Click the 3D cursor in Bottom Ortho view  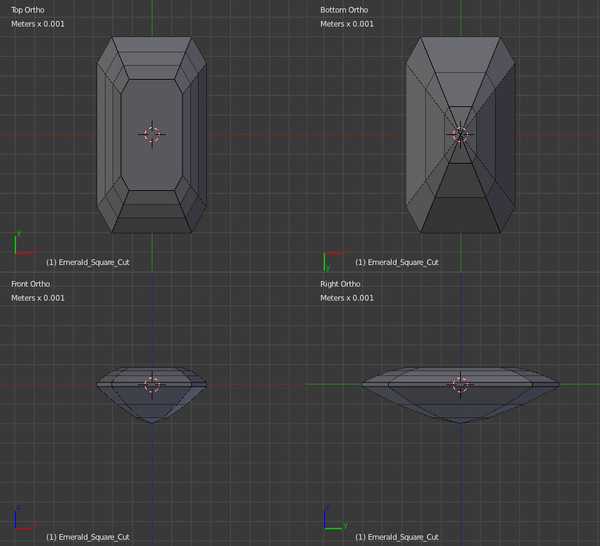tap(460, 134)
